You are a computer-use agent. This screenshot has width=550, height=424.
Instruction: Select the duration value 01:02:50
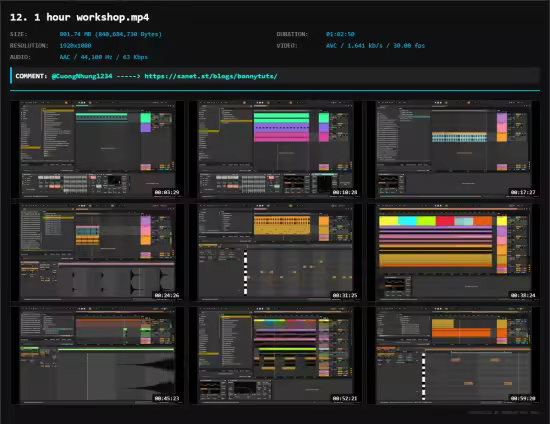pyautogui.click(x=340, y=34)
